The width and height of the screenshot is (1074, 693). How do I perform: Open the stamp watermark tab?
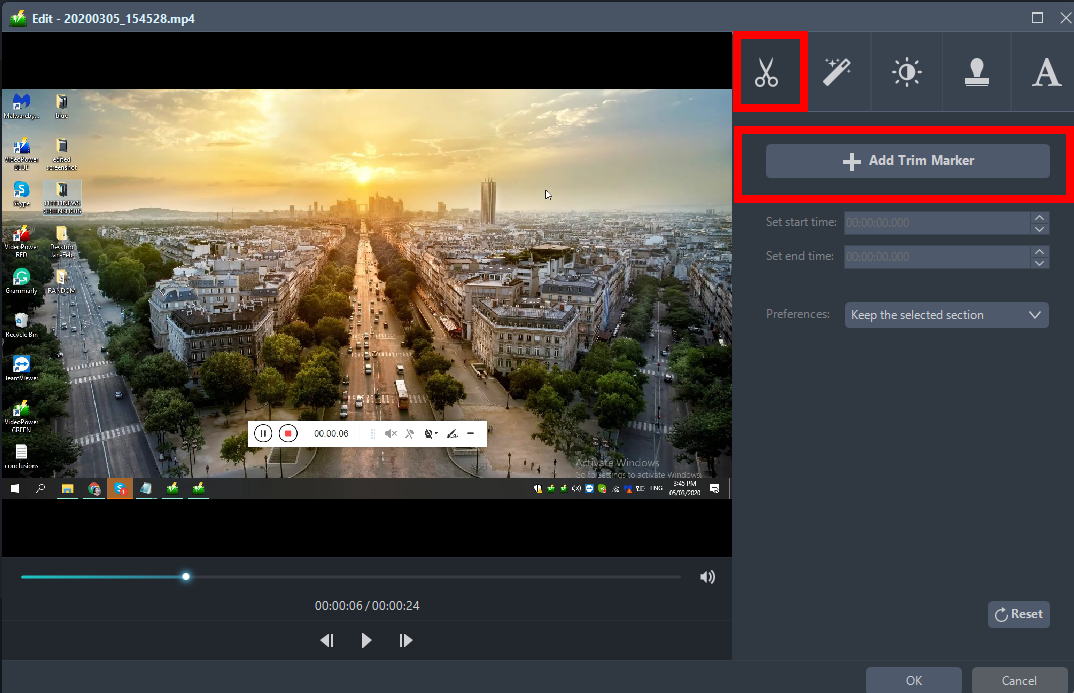click(x=977, y=73)
